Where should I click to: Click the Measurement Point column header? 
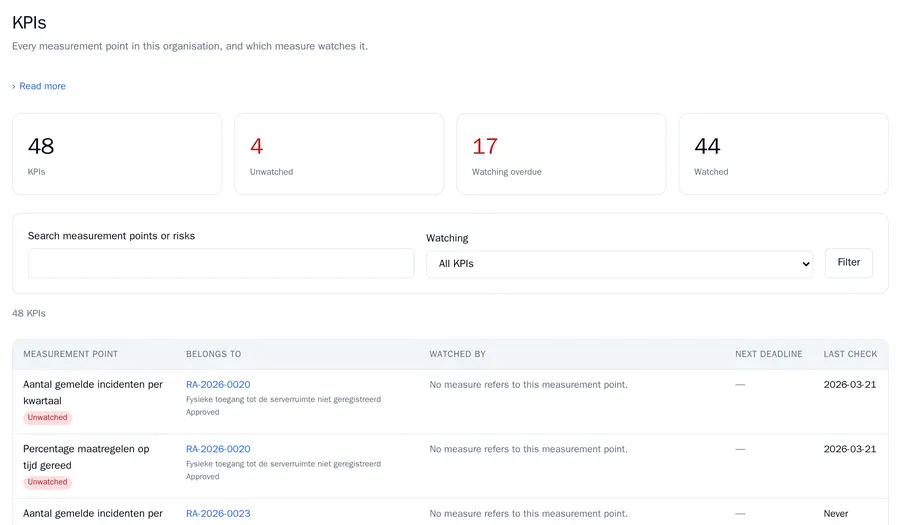(71, 354)
